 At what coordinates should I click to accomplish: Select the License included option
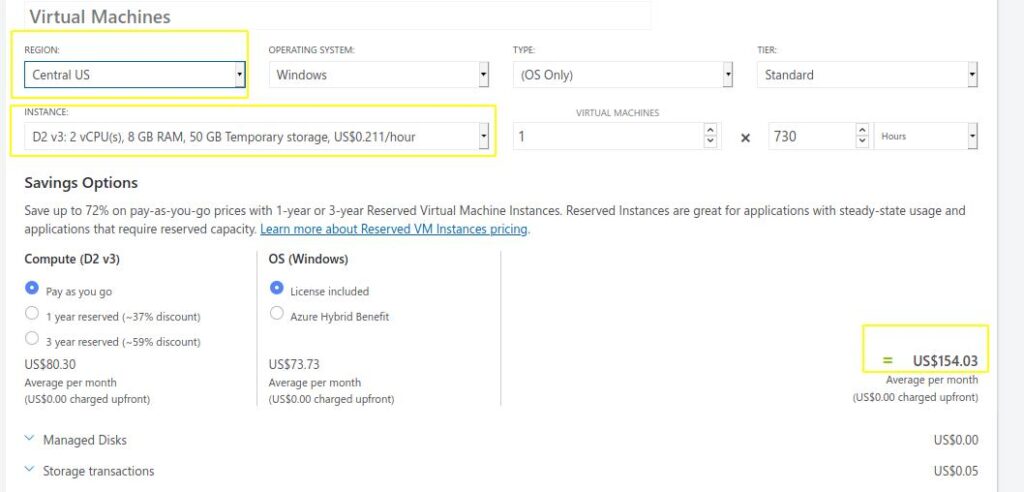pyautogui.click(x=276, y=287)
